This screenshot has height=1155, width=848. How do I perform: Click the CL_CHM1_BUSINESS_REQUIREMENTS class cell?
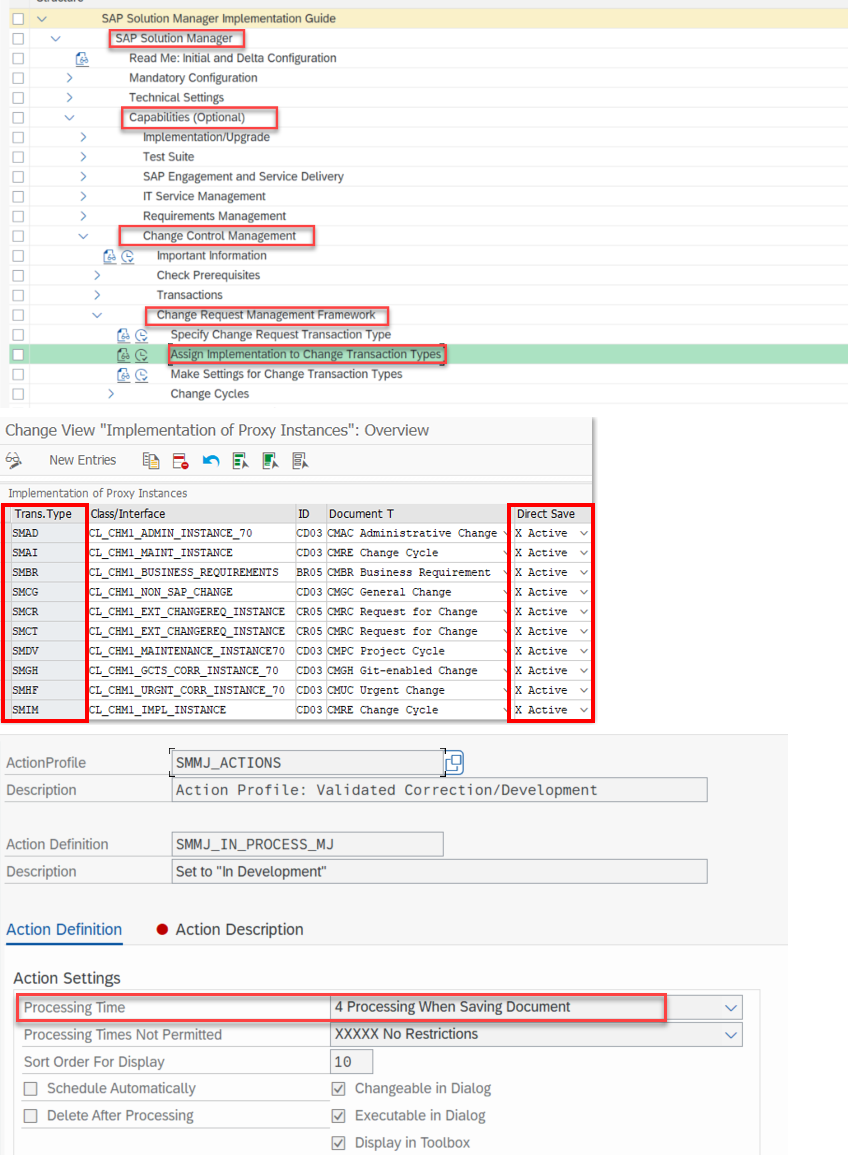pos(191,572)
